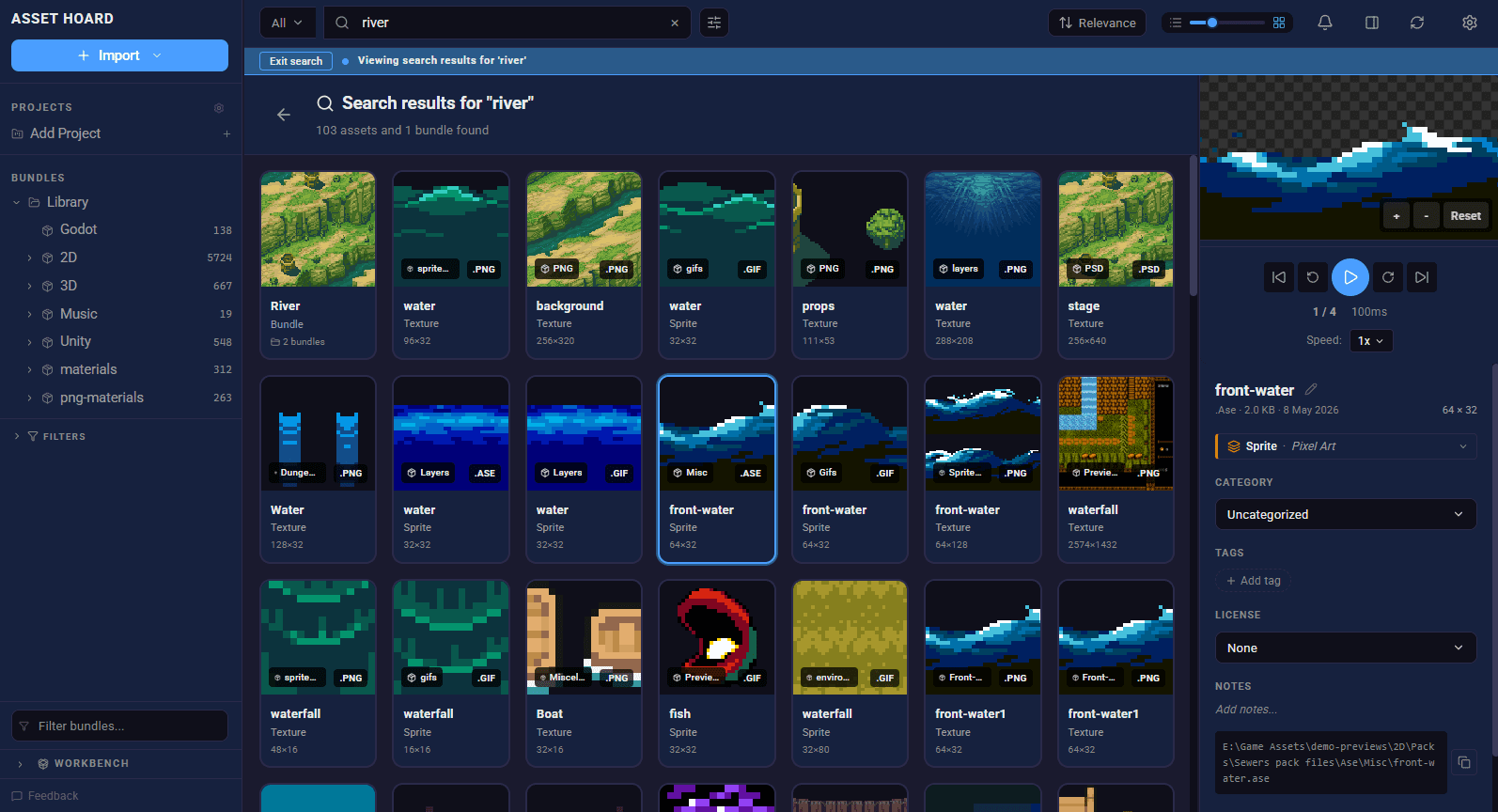
Task: Step back one frame
Action: 1313,277
